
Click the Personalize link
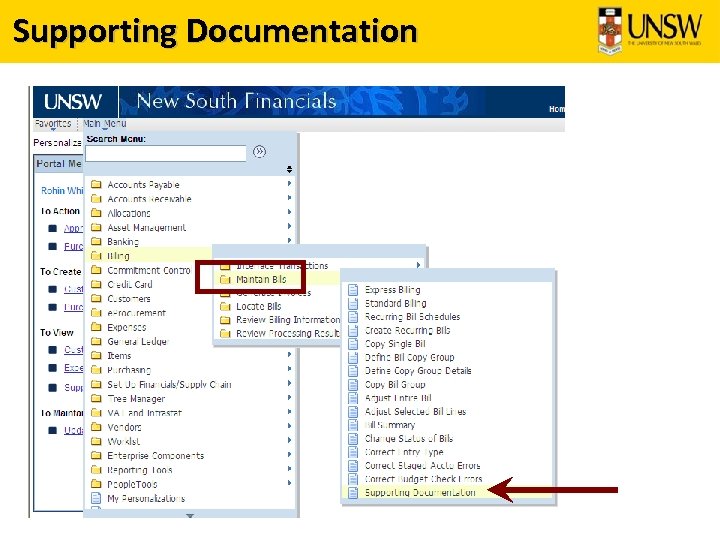coord(57,143)
